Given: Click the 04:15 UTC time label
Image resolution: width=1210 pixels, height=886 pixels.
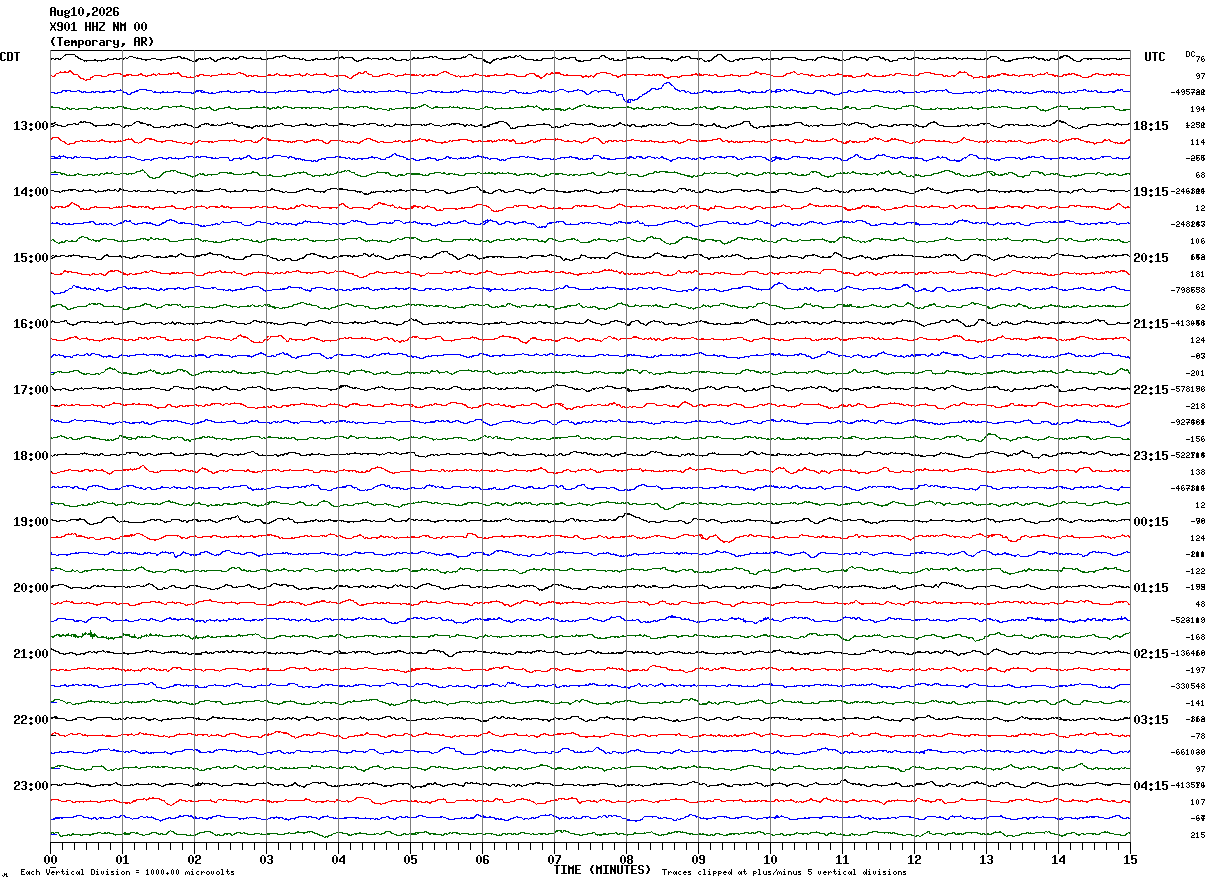Looking at the screenshot, I should tap(1151, 786).
